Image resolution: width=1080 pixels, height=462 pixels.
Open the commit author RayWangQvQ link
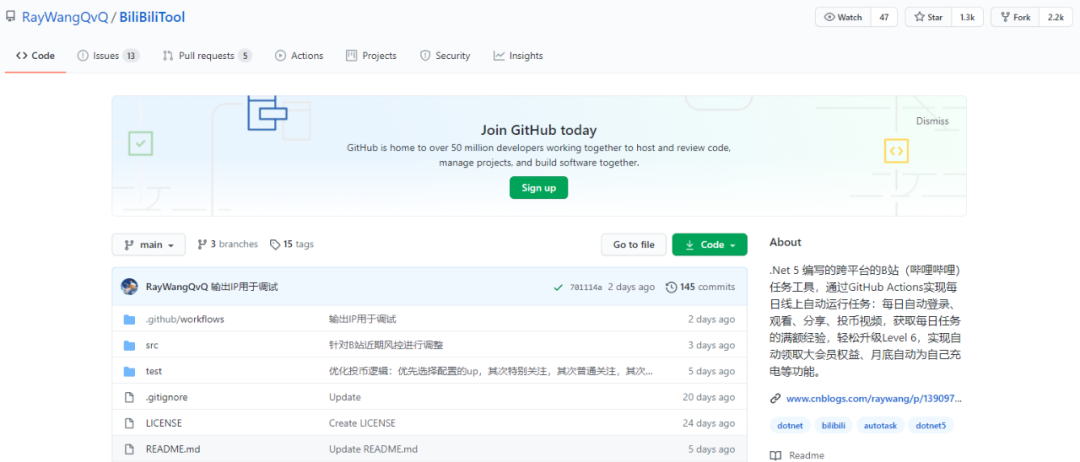click(177, 287)
